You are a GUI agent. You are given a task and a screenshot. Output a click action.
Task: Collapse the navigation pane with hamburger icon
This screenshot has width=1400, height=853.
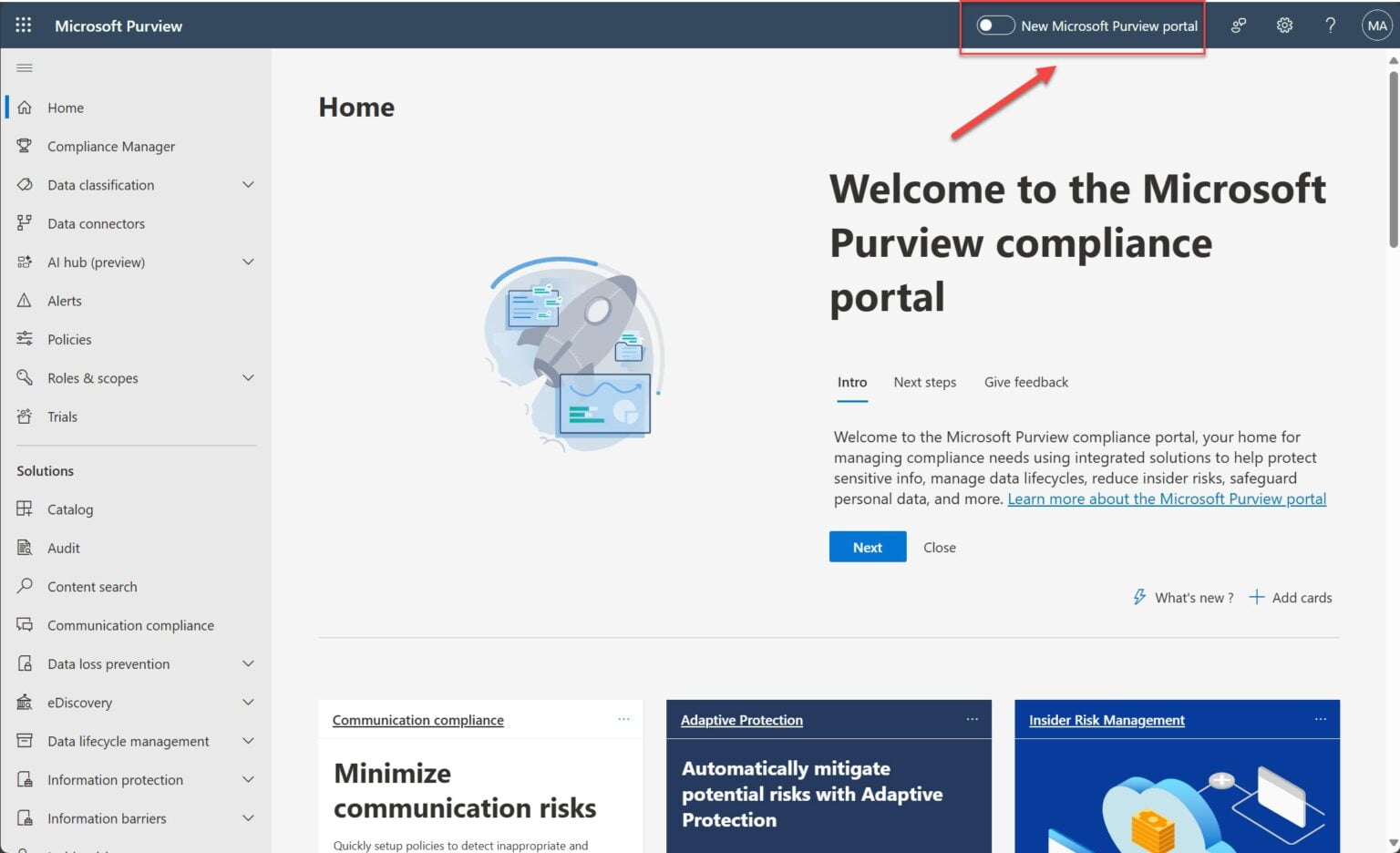click(25, 67)
